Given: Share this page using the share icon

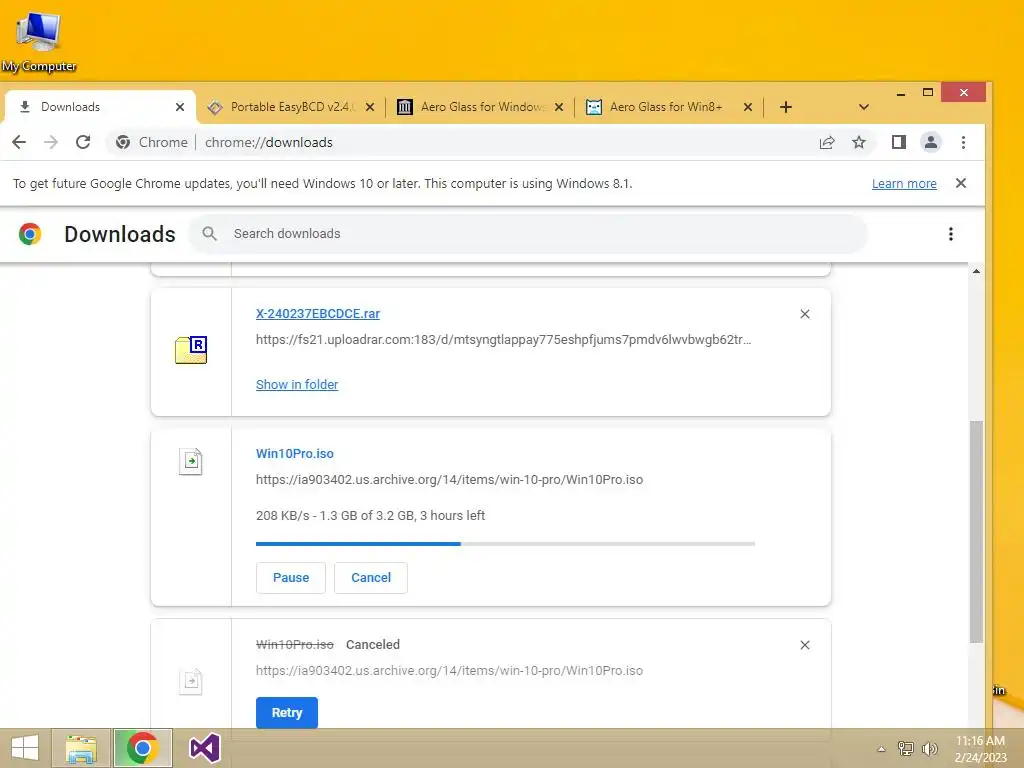Looking at the screenshot, I should click(x=827, y=142).
